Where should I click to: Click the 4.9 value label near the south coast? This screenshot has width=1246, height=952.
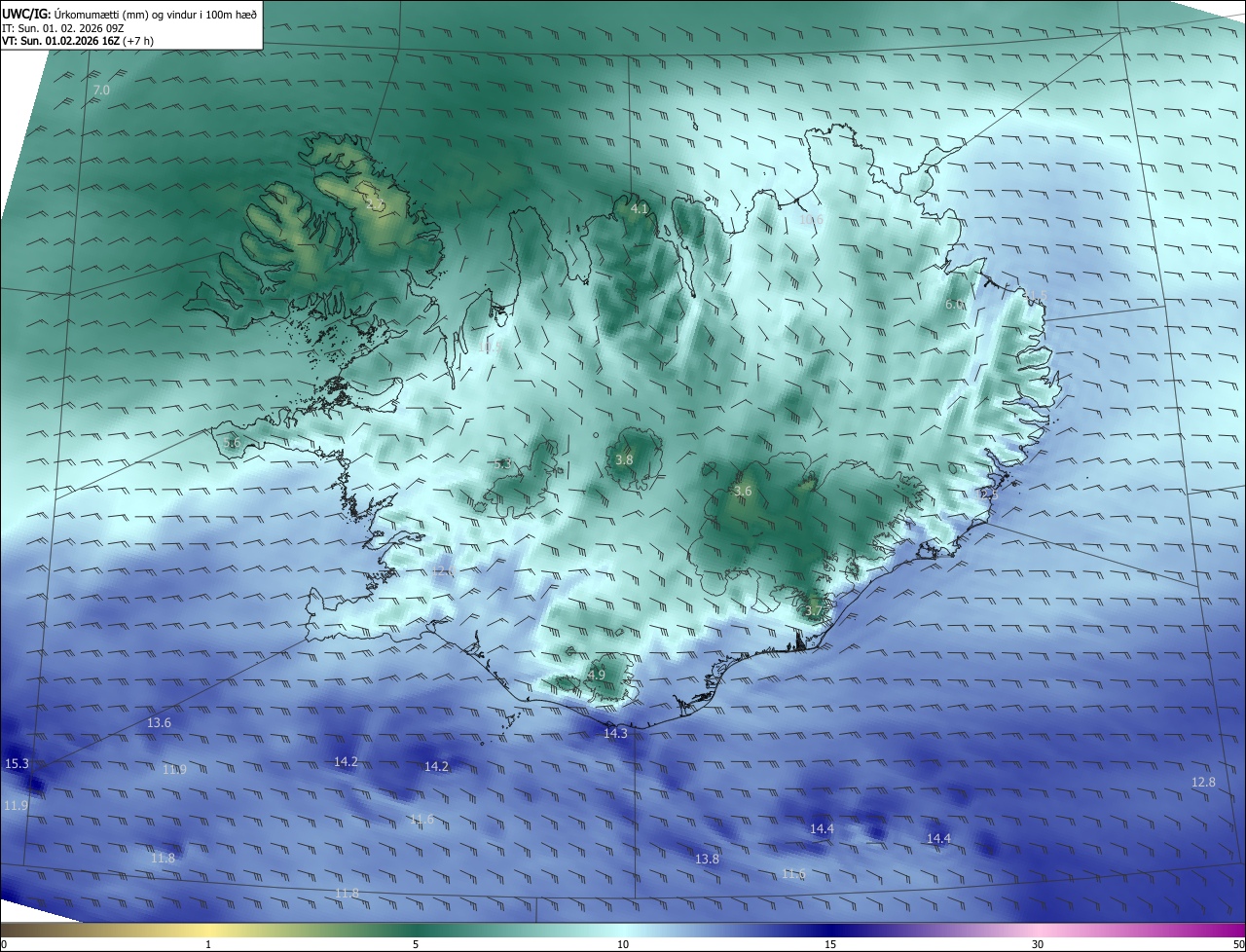(596, 675)
